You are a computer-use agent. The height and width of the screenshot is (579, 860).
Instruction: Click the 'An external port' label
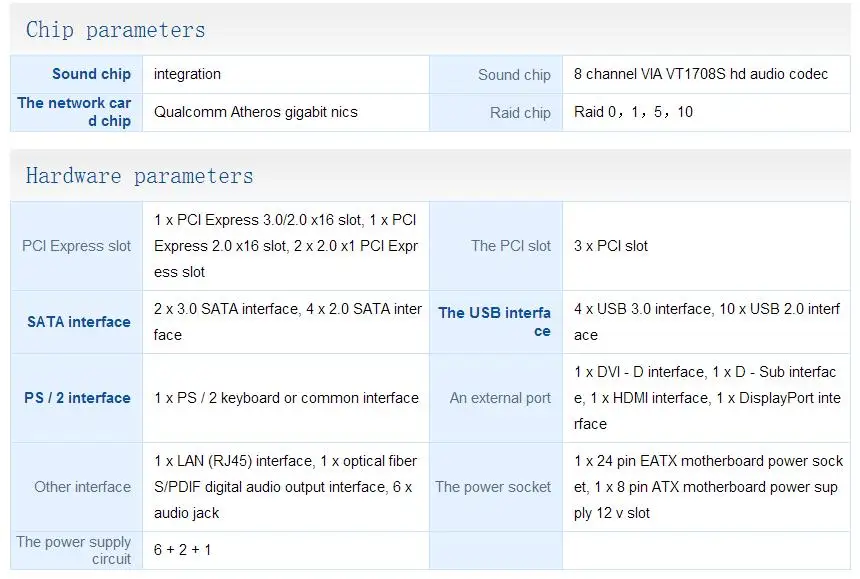pyautogui.click(x=500, y=398)
